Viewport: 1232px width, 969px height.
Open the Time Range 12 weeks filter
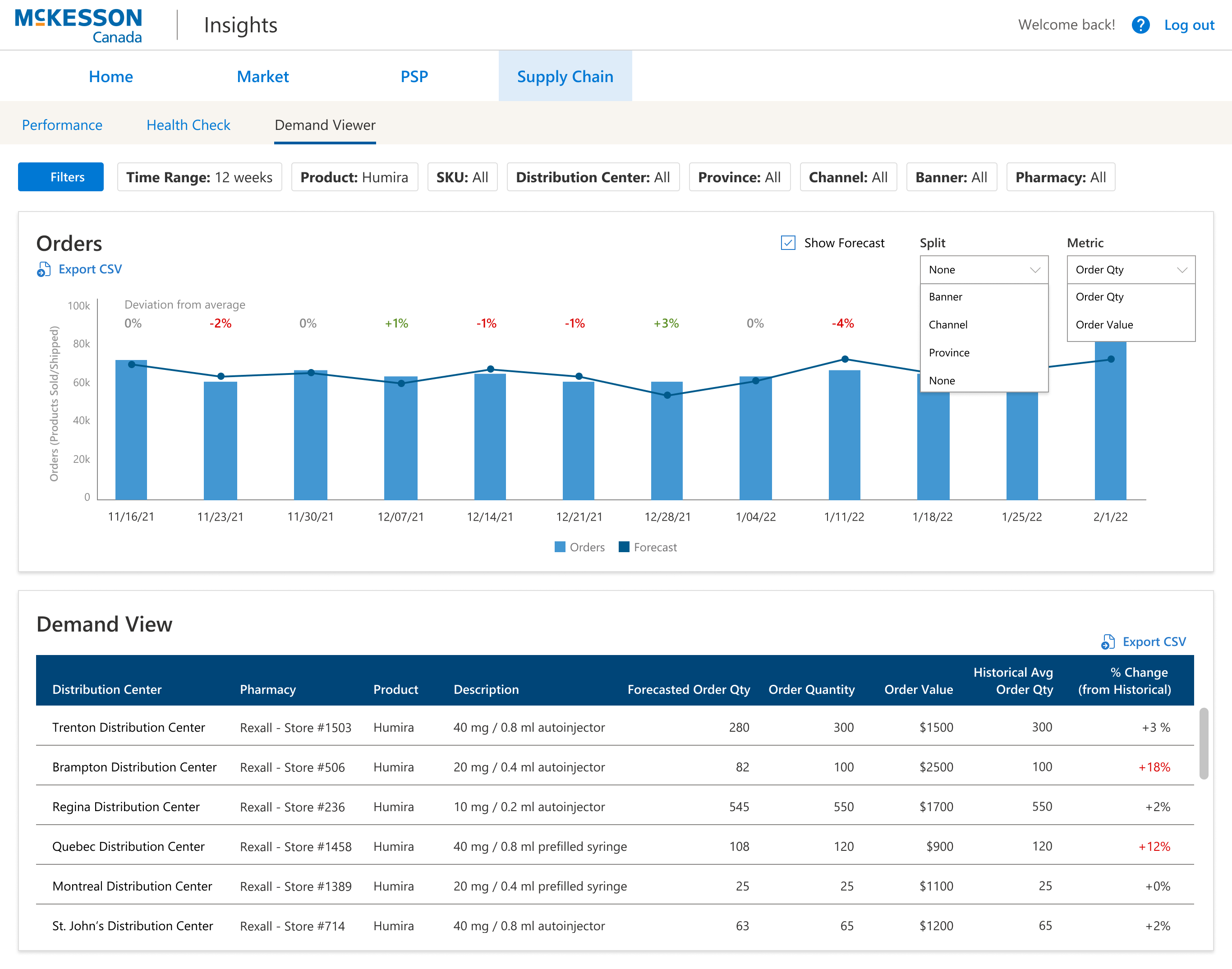pos(200,177)
